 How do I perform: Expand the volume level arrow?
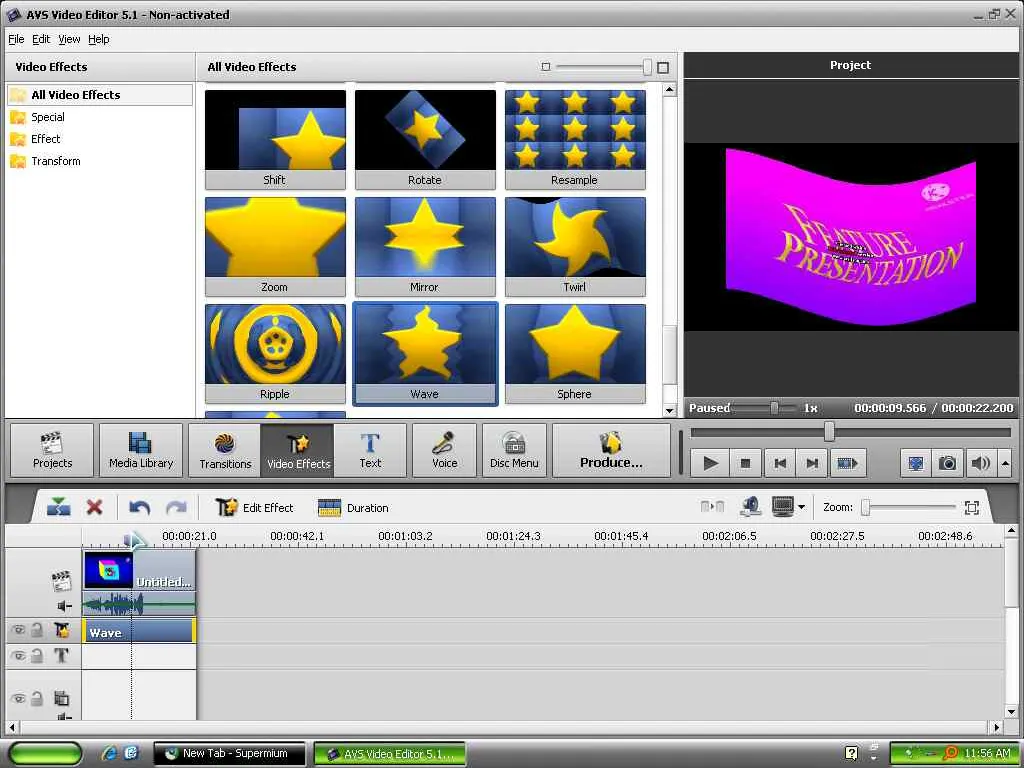click(x=1005, y=463)
